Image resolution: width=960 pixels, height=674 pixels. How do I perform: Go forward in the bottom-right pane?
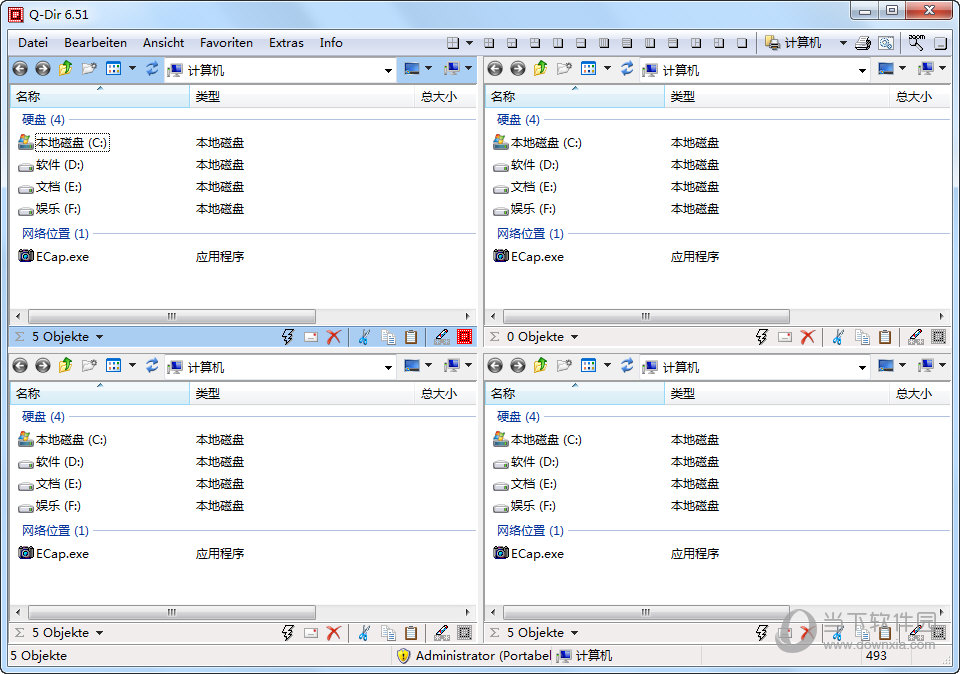pos(518,365)
